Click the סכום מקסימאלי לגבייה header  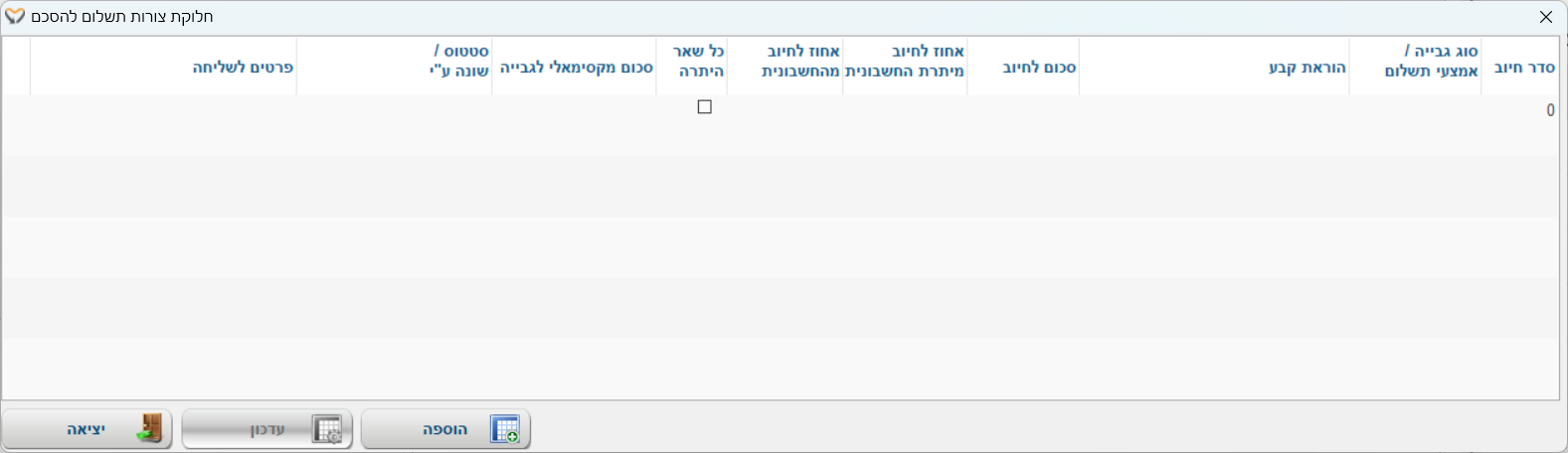(574, 67)
